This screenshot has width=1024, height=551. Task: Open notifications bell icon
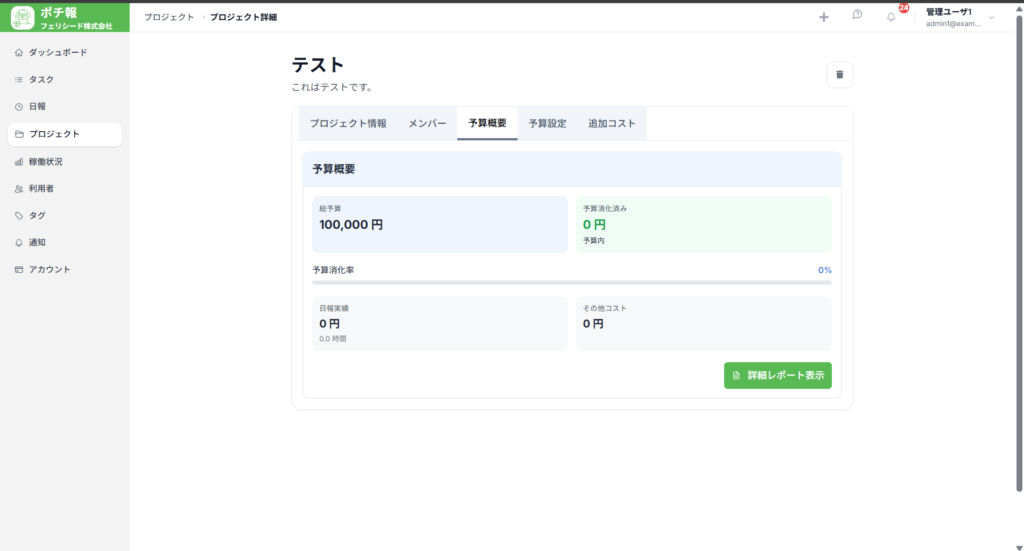tap(891, 17)
